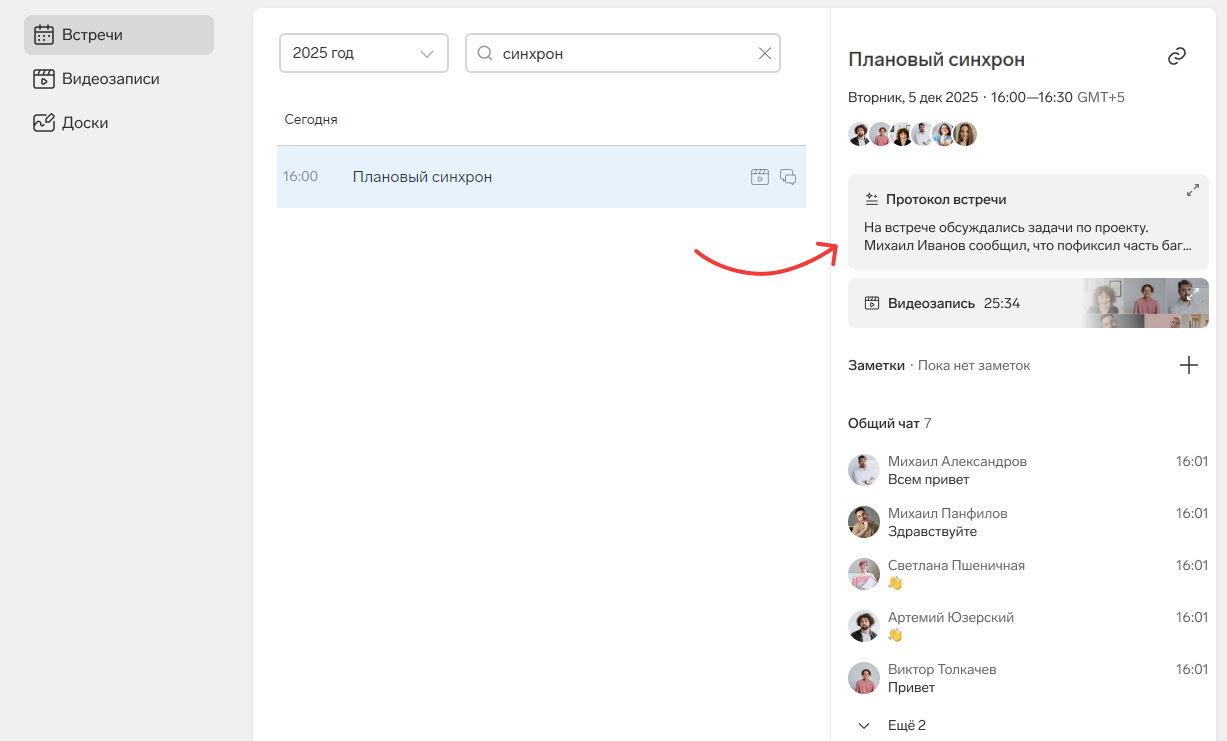Click video recording icon in meeting row

pos(760,177)
